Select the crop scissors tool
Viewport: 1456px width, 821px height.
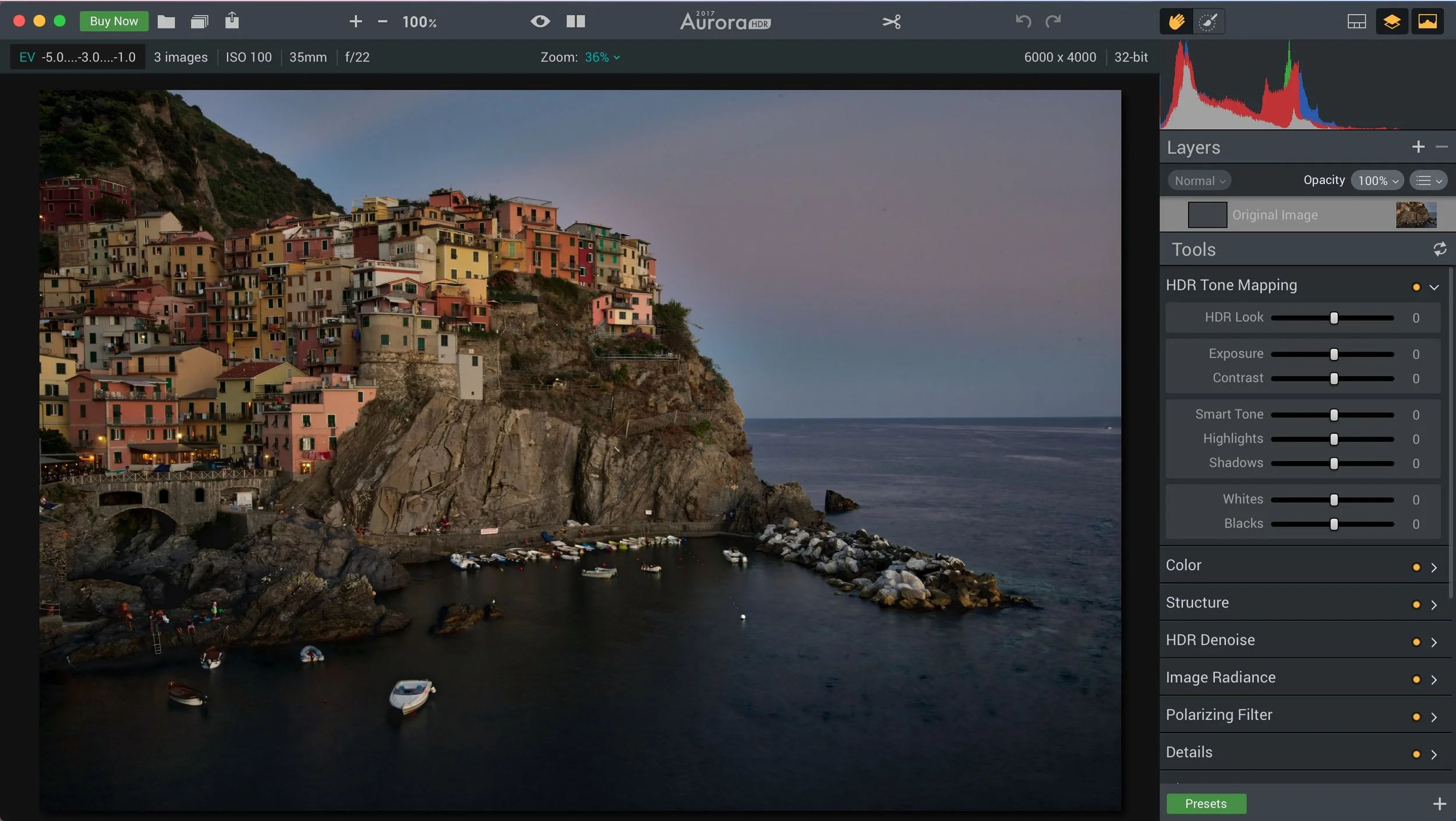pos(891,22)
